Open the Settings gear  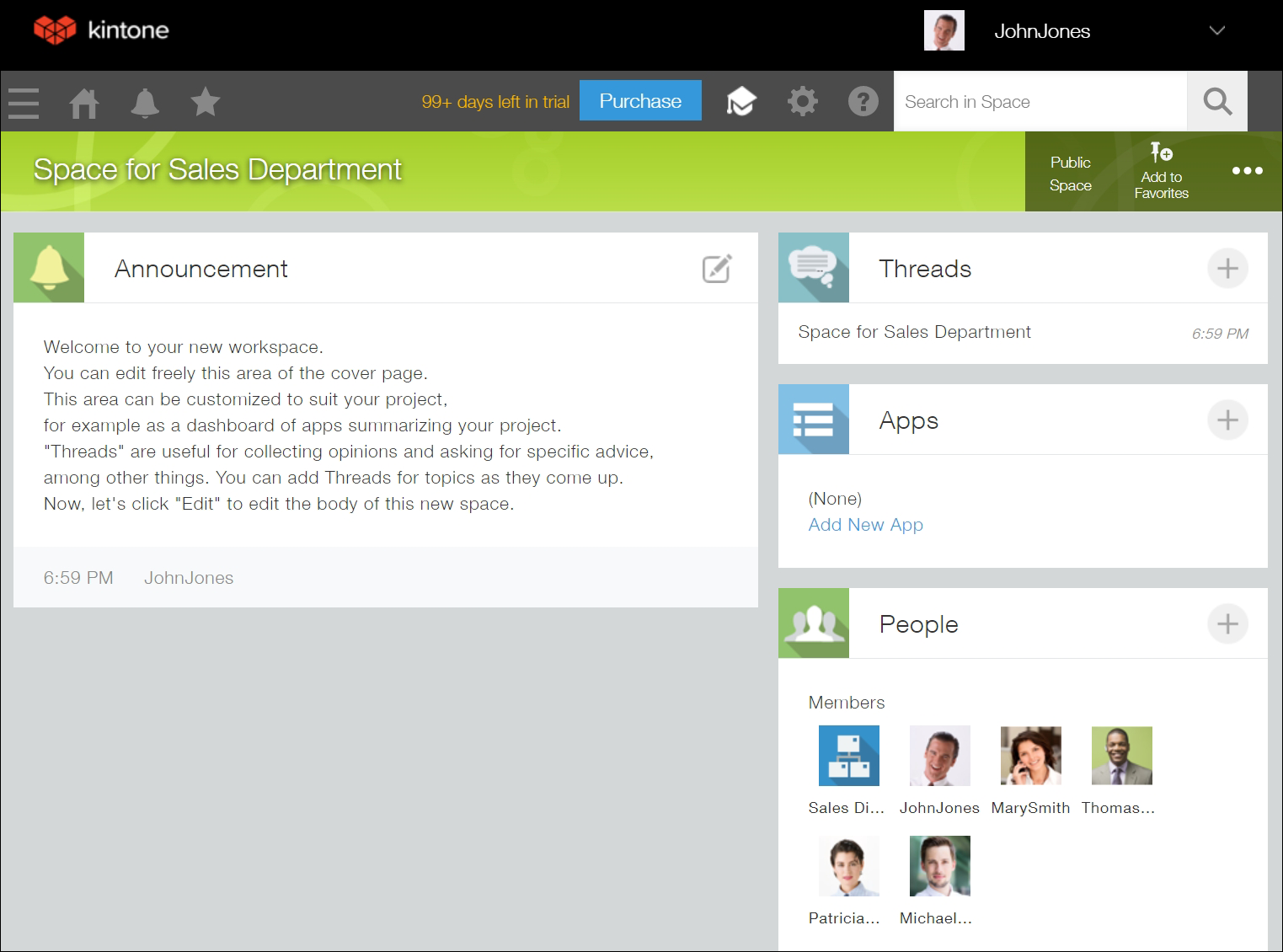[802, 100]
